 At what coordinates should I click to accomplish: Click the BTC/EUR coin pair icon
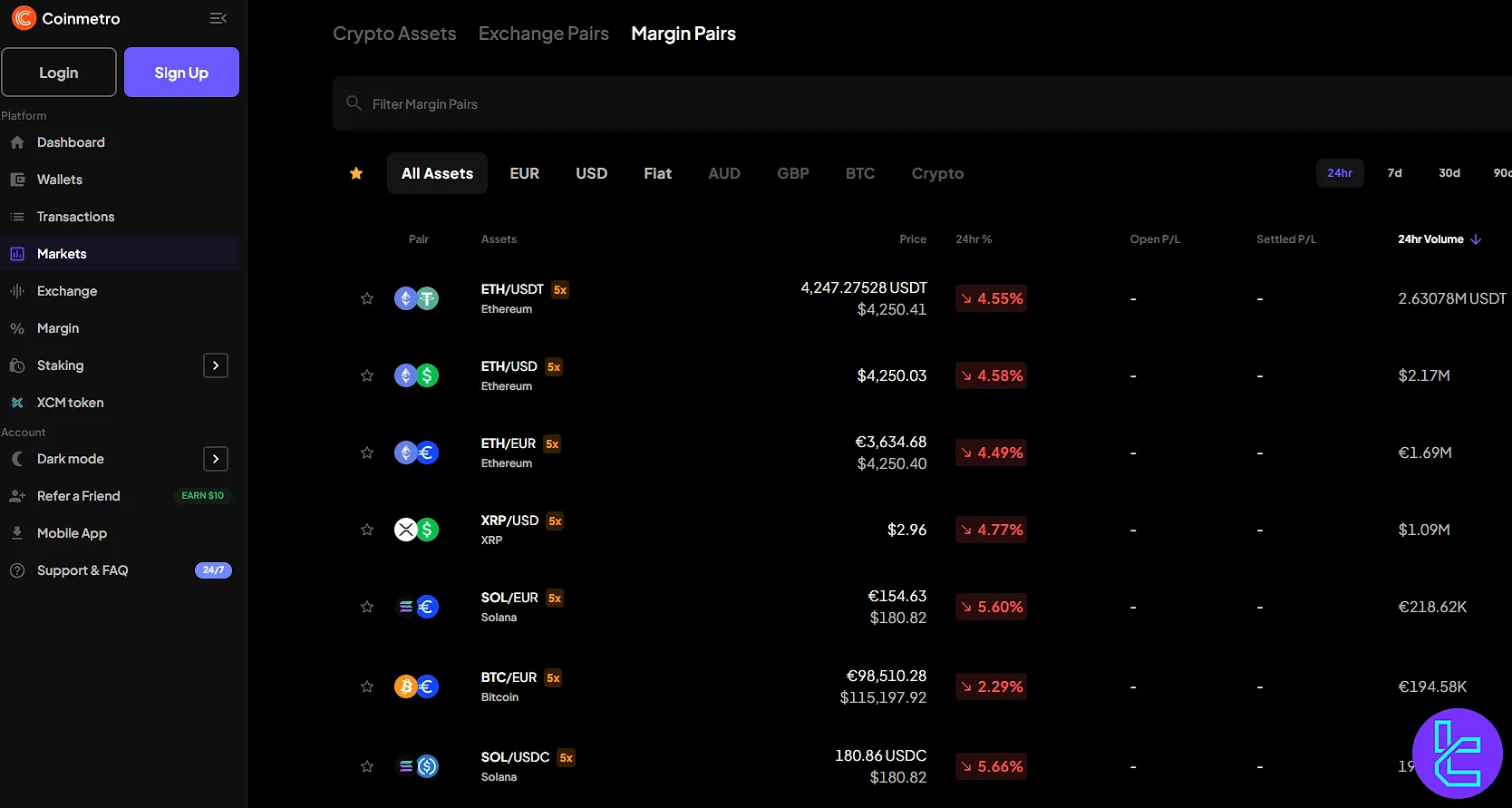coord(416,686)
